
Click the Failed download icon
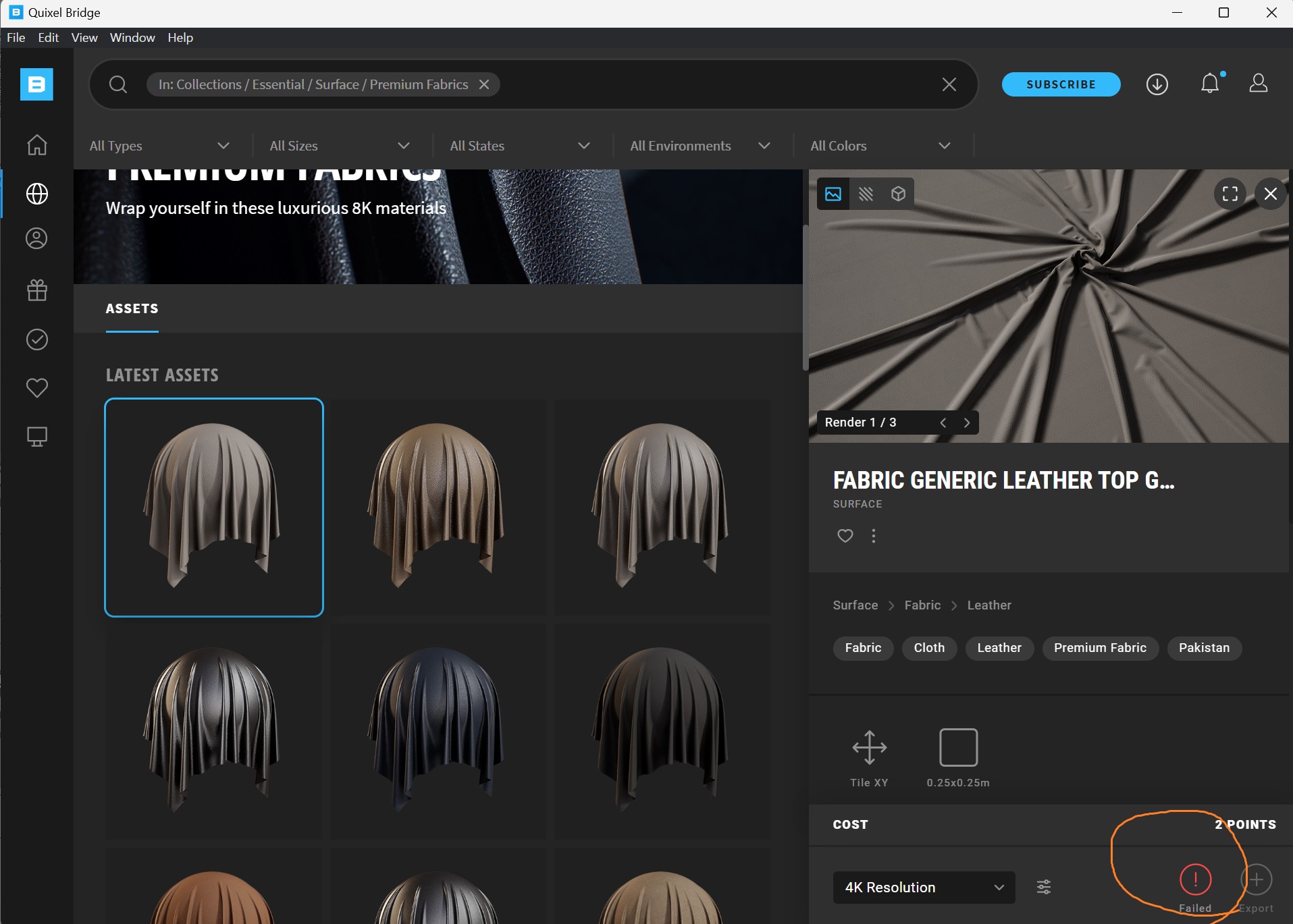click(x=1195, y=879)
